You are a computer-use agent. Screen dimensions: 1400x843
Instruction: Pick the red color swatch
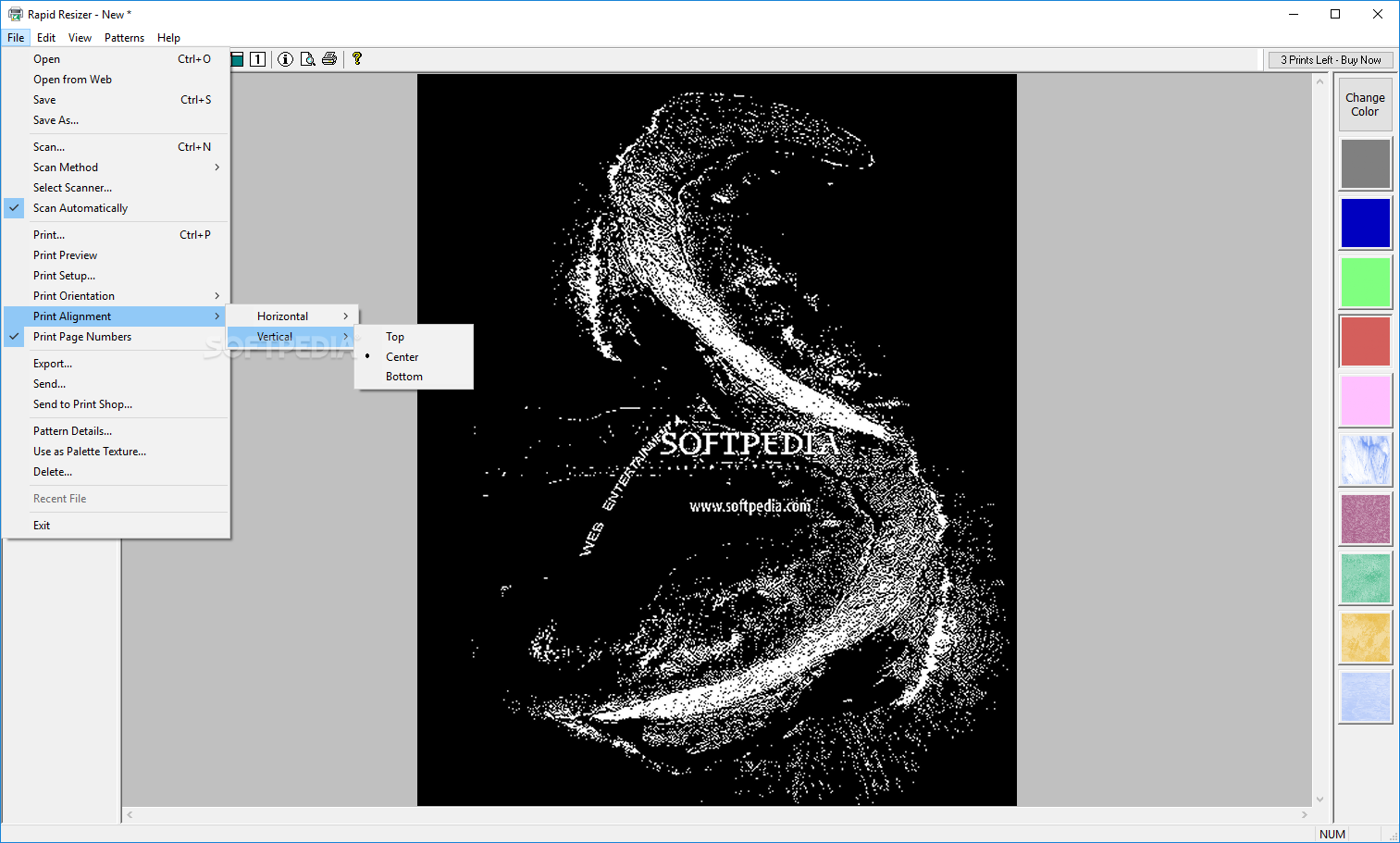coord(1365,341)
